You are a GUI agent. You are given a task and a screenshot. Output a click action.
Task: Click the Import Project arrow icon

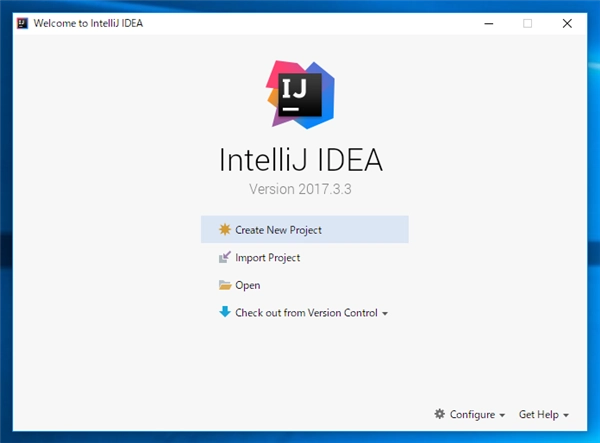225,257
